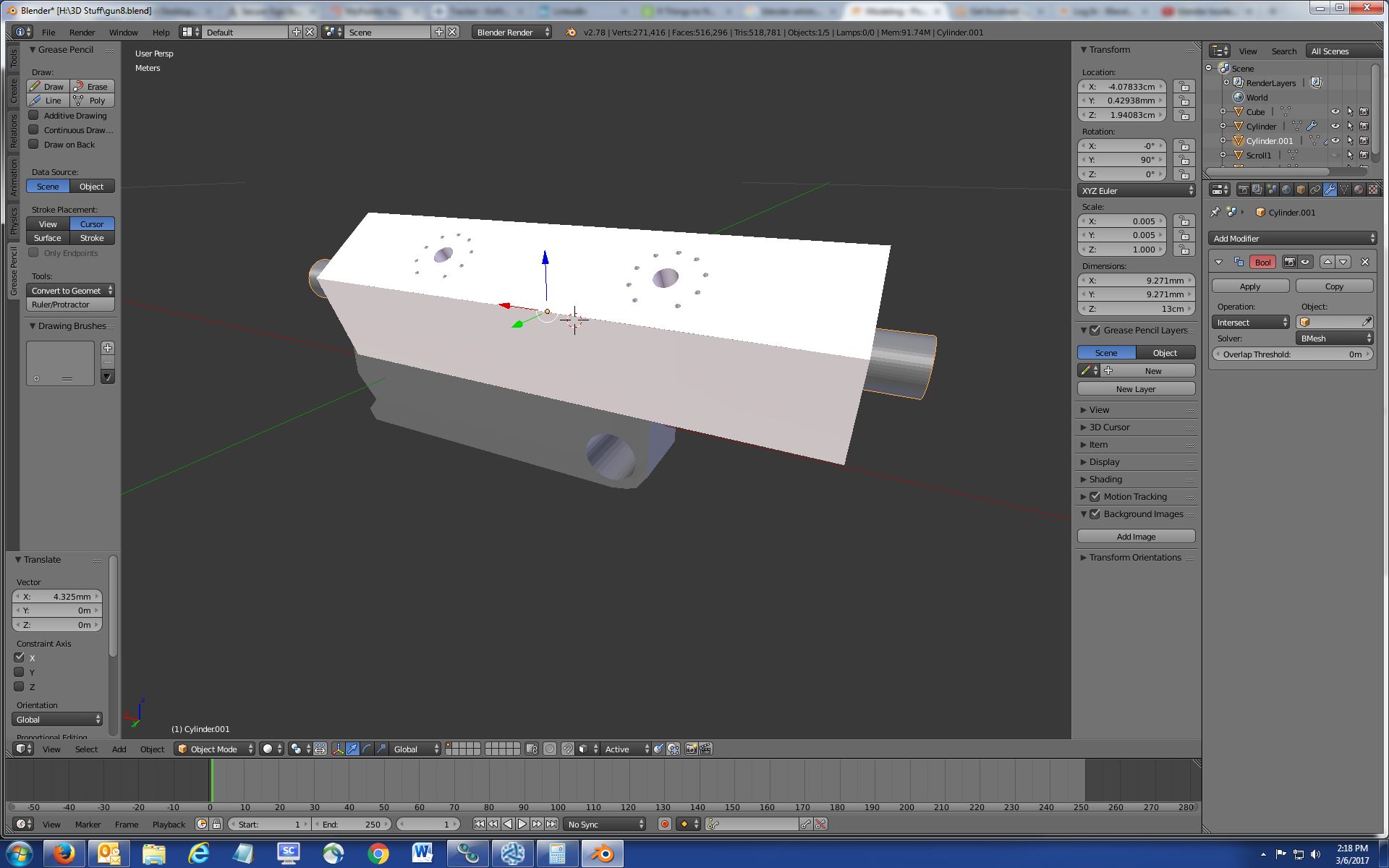Open the Add Modifier dropdown

click(1294, 238)
